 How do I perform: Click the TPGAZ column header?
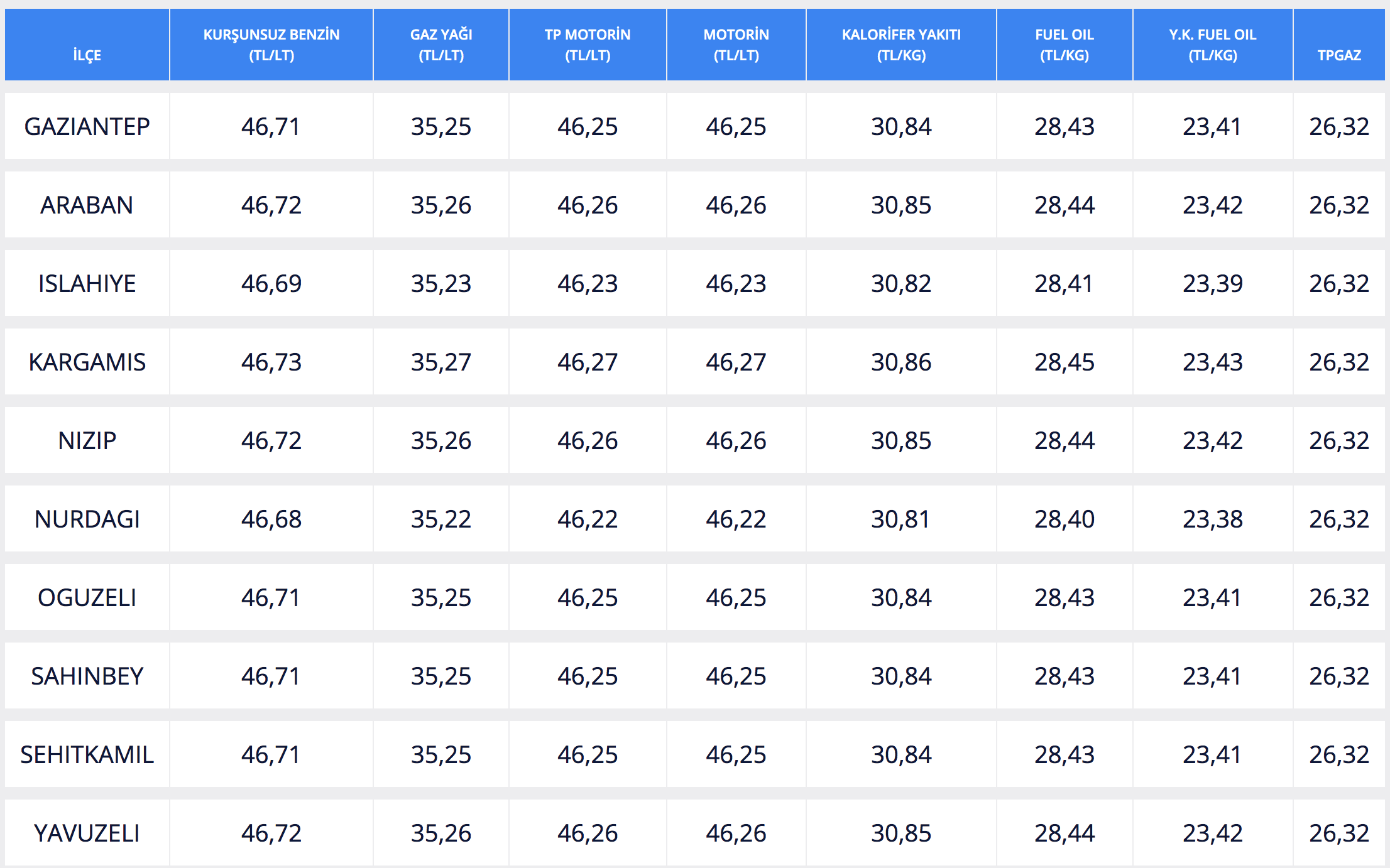[1339, 55]
